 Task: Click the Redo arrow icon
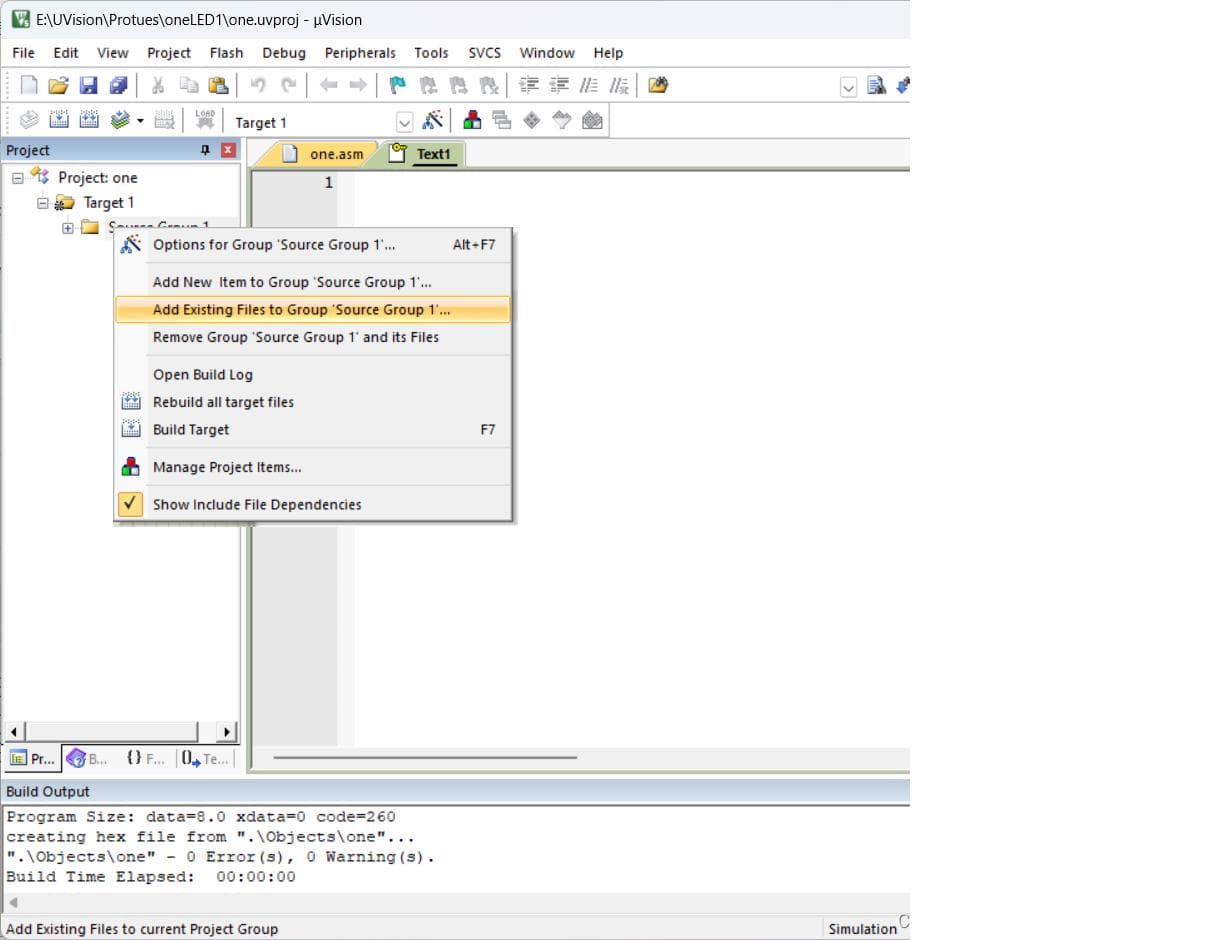pos(288,86)
